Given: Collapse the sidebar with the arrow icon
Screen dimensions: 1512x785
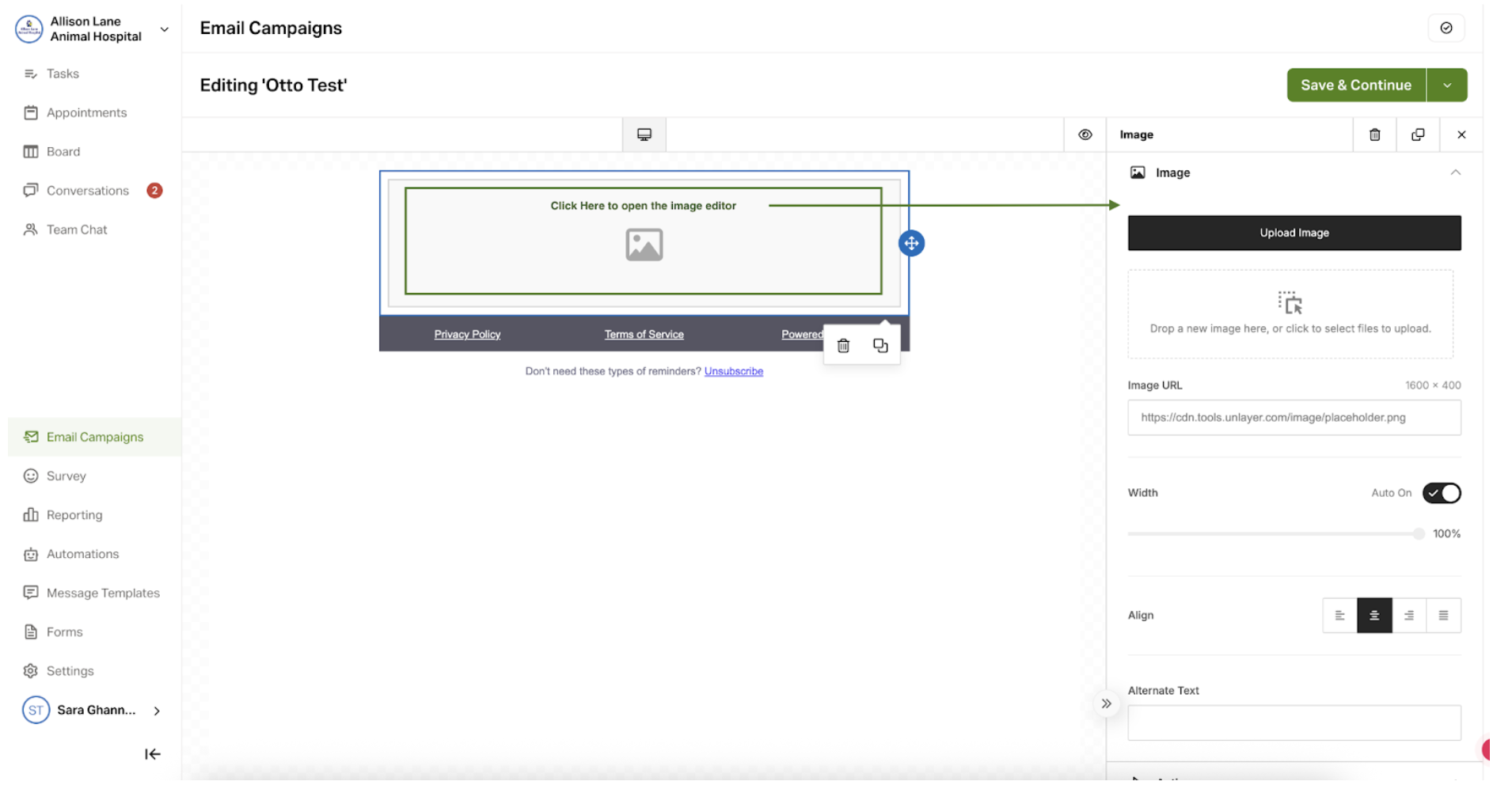Looking at the screenshot, I should [153, 754].
